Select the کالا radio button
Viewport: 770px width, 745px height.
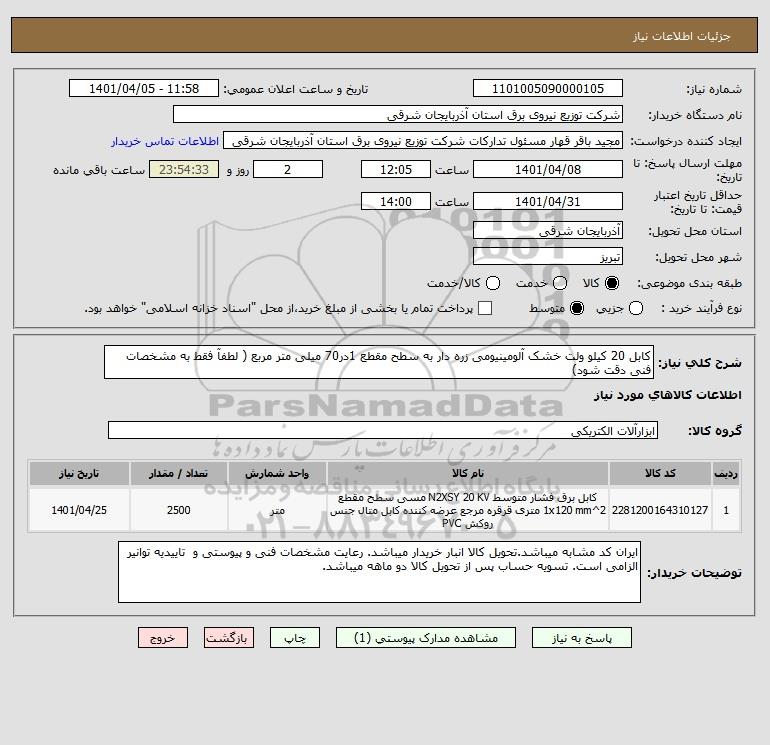coord(612,283)
